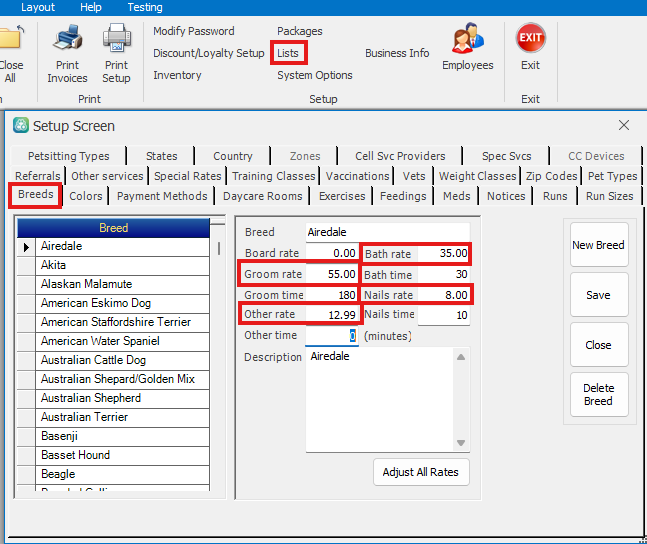
Task: Select Alaskan Malamute in the breed list
Action: [122, 284]
